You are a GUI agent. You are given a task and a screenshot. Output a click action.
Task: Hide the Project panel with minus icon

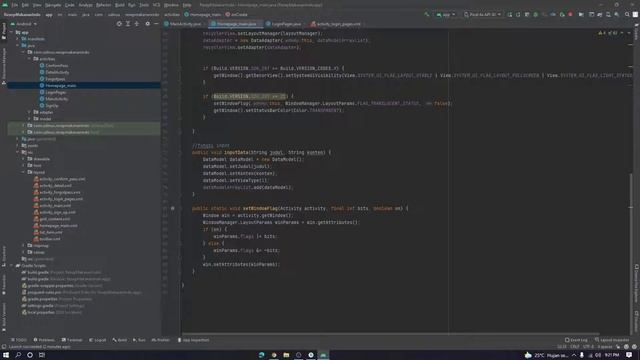[x=156, y=24]
